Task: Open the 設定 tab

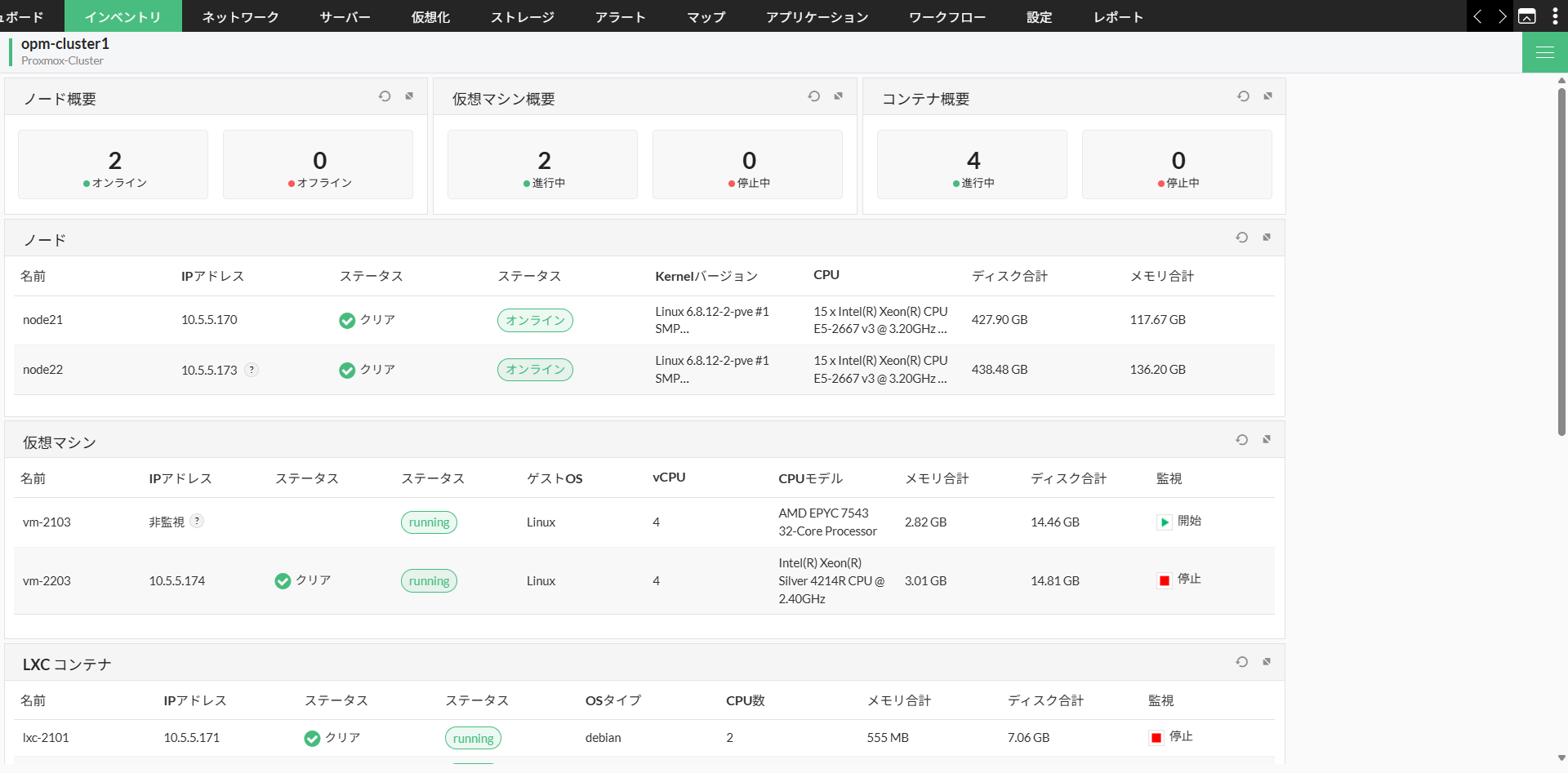Action: tap(1039, 16)
